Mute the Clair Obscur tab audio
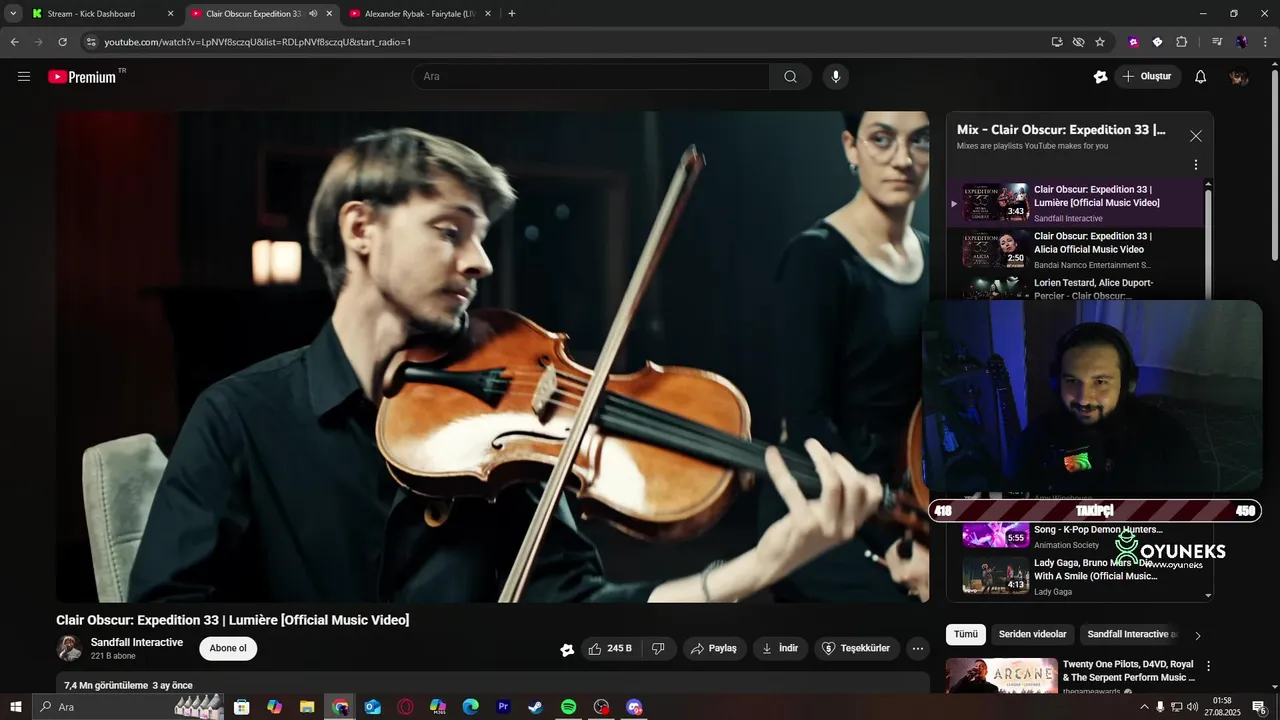This screenshot has height=720, width=1280. tap(313, 14)
